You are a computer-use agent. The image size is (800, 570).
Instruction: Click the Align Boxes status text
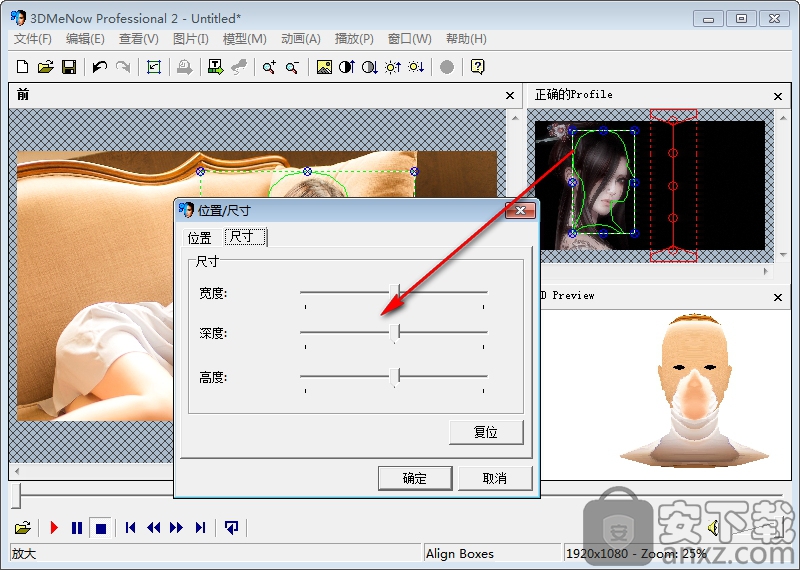click(460, 554)
